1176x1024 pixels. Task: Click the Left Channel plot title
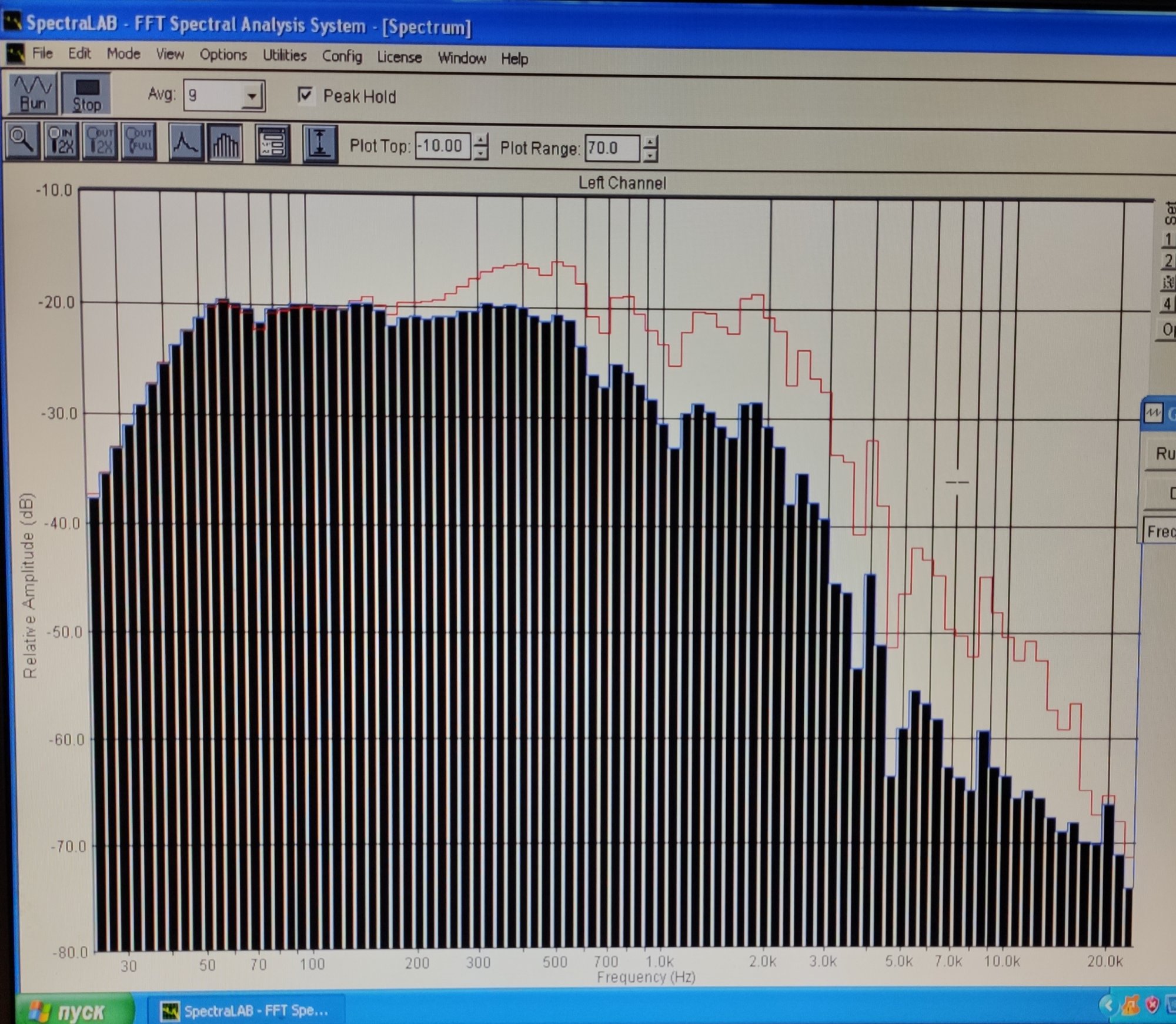click(x=622, y=183)
